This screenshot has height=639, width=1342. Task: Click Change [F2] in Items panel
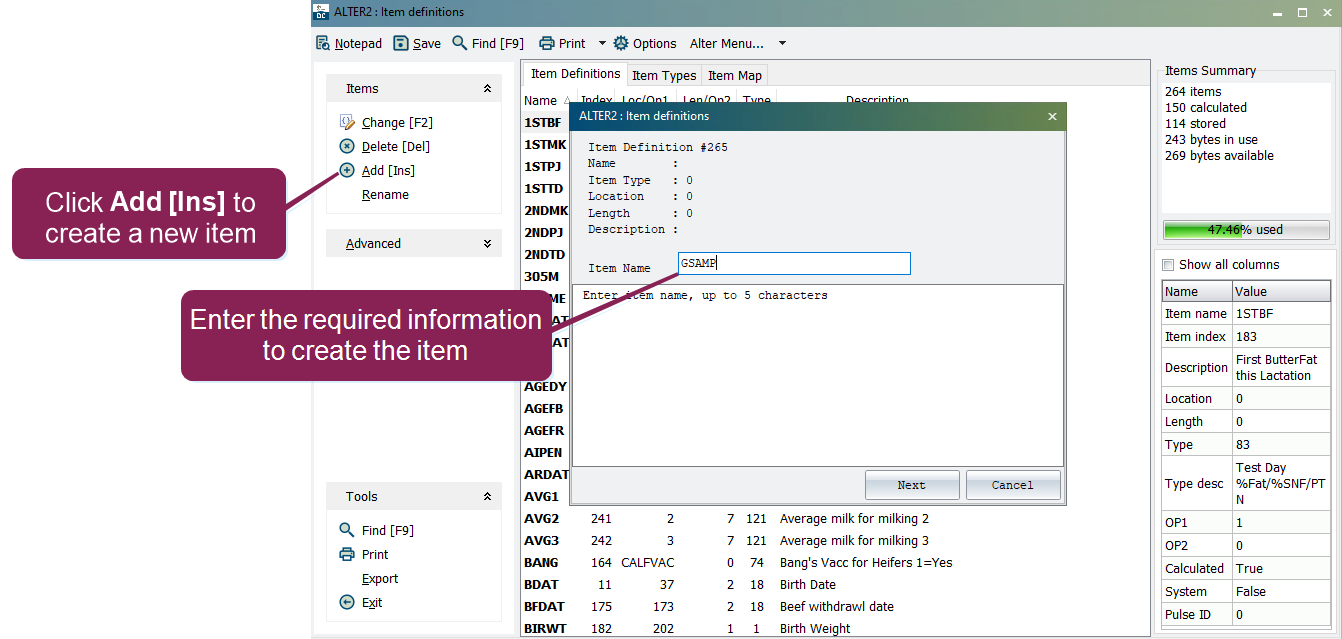(x=396, y=123)
